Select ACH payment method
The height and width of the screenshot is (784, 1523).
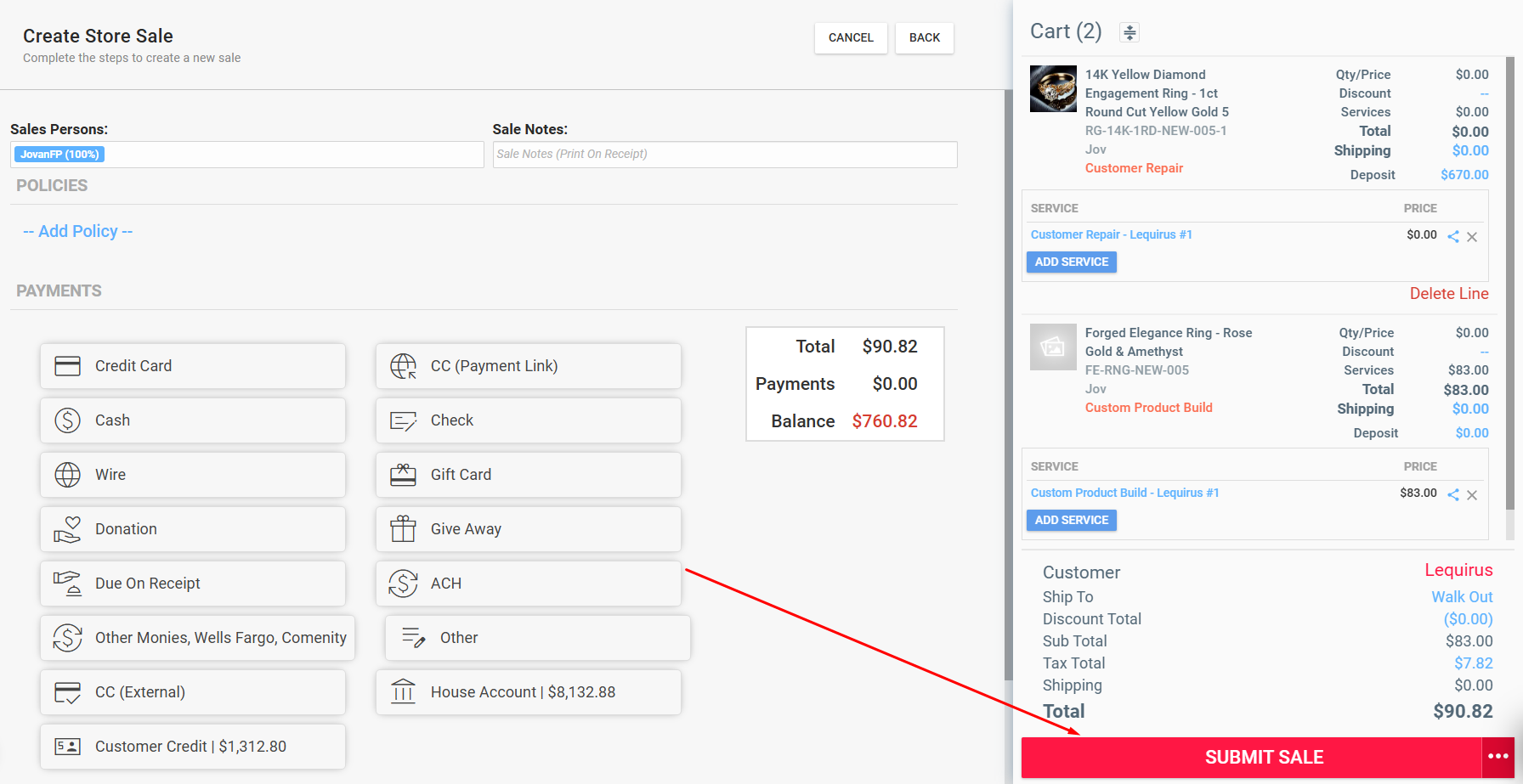coord(529,584)
